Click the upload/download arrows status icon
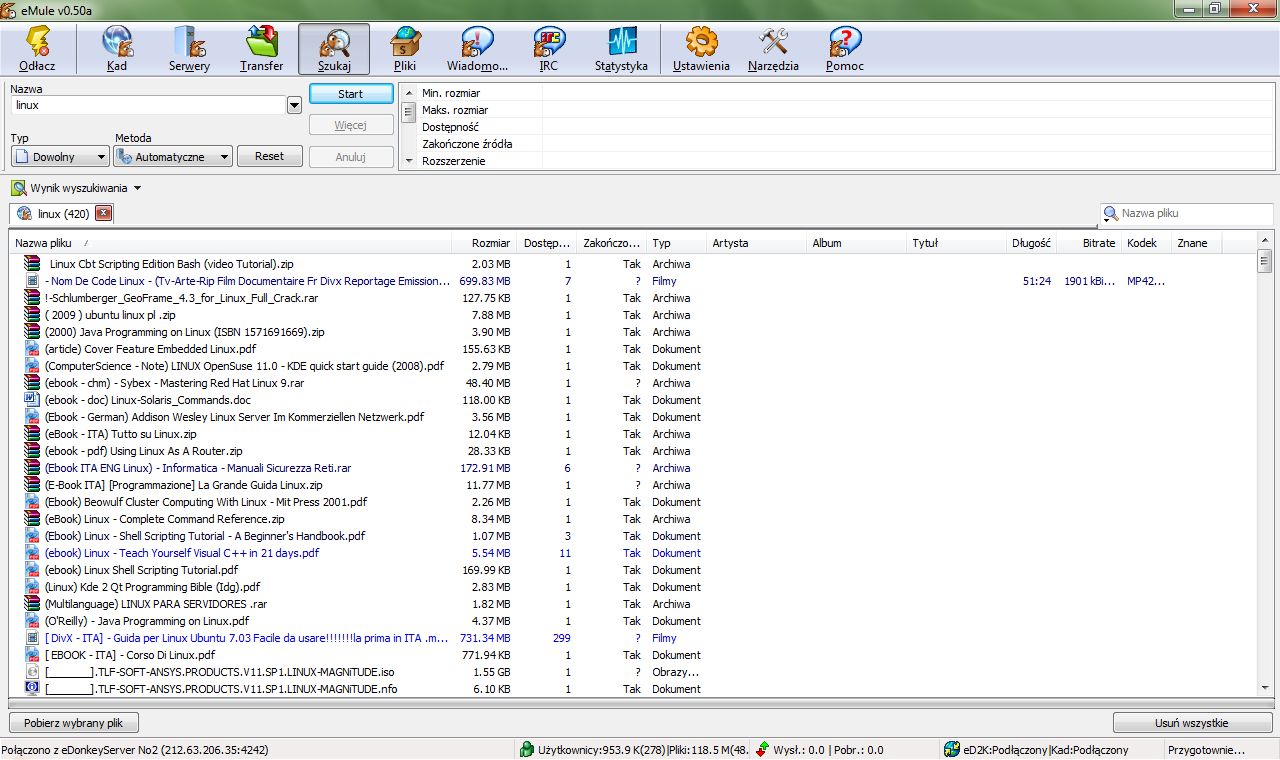This screenshot has height=760, width=1280. tap(762, 749)
